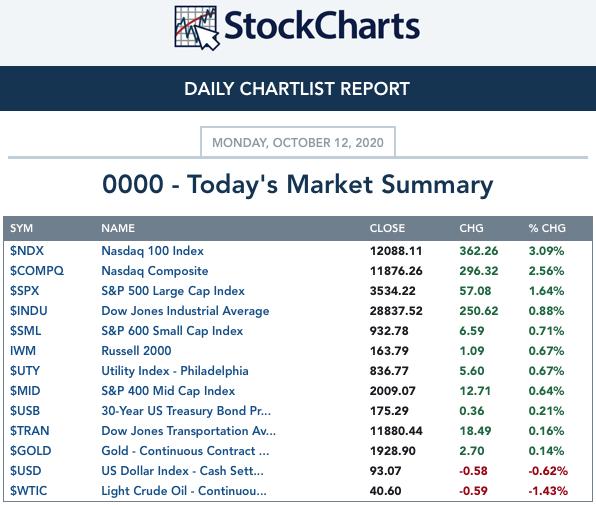Open the Russell 2000 link

click(136, 351)
